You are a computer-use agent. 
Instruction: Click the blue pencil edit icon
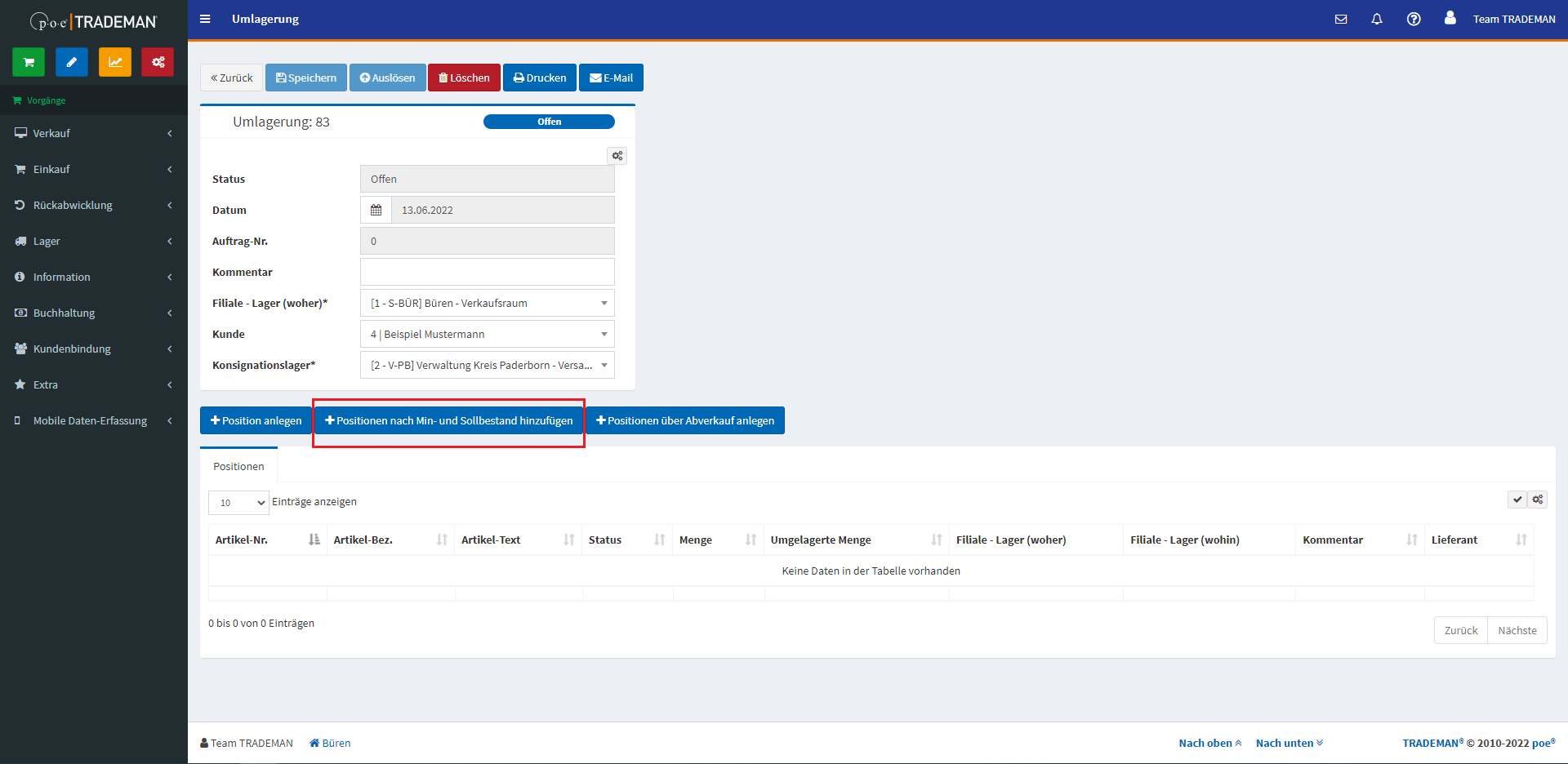72,62
